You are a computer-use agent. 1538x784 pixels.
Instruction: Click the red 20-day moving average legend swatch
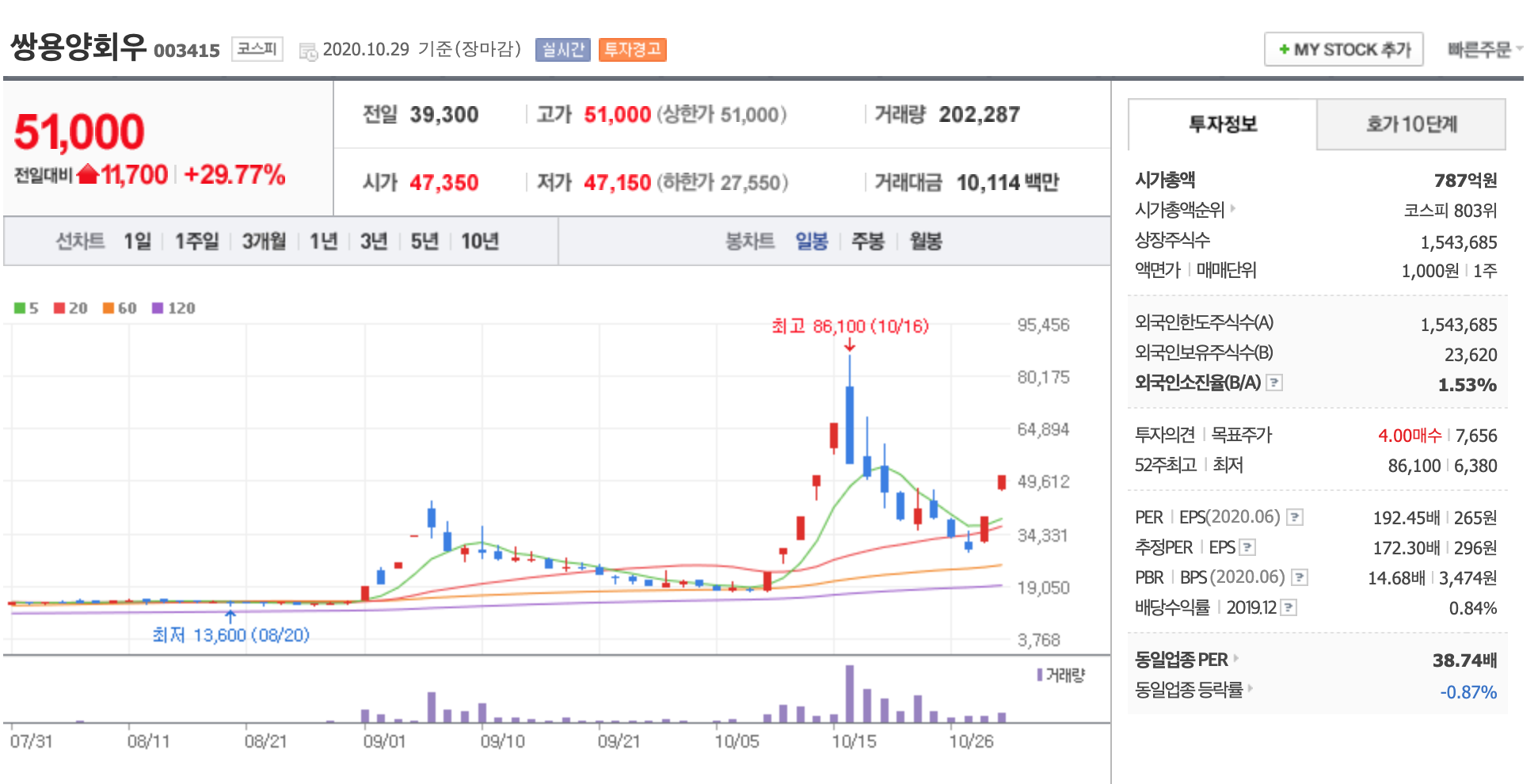[59, 308]
